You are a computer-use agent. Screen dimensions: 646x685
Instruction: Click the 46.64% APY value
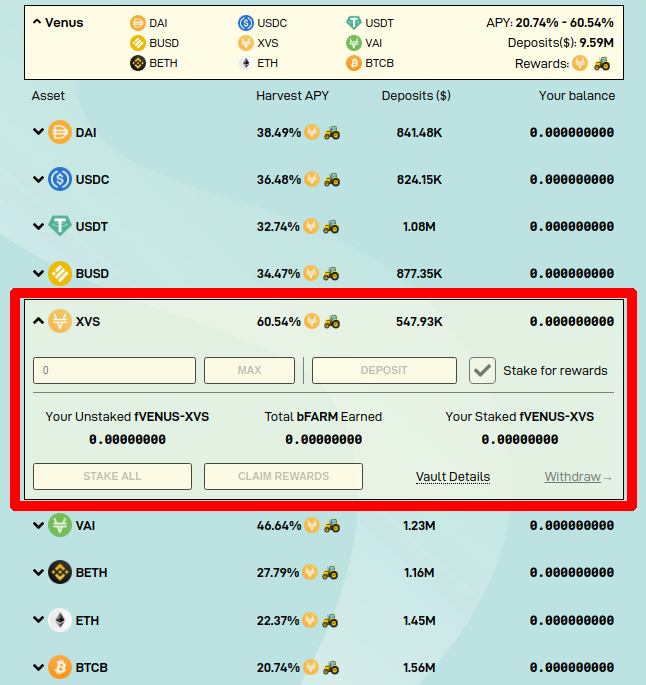279,526
